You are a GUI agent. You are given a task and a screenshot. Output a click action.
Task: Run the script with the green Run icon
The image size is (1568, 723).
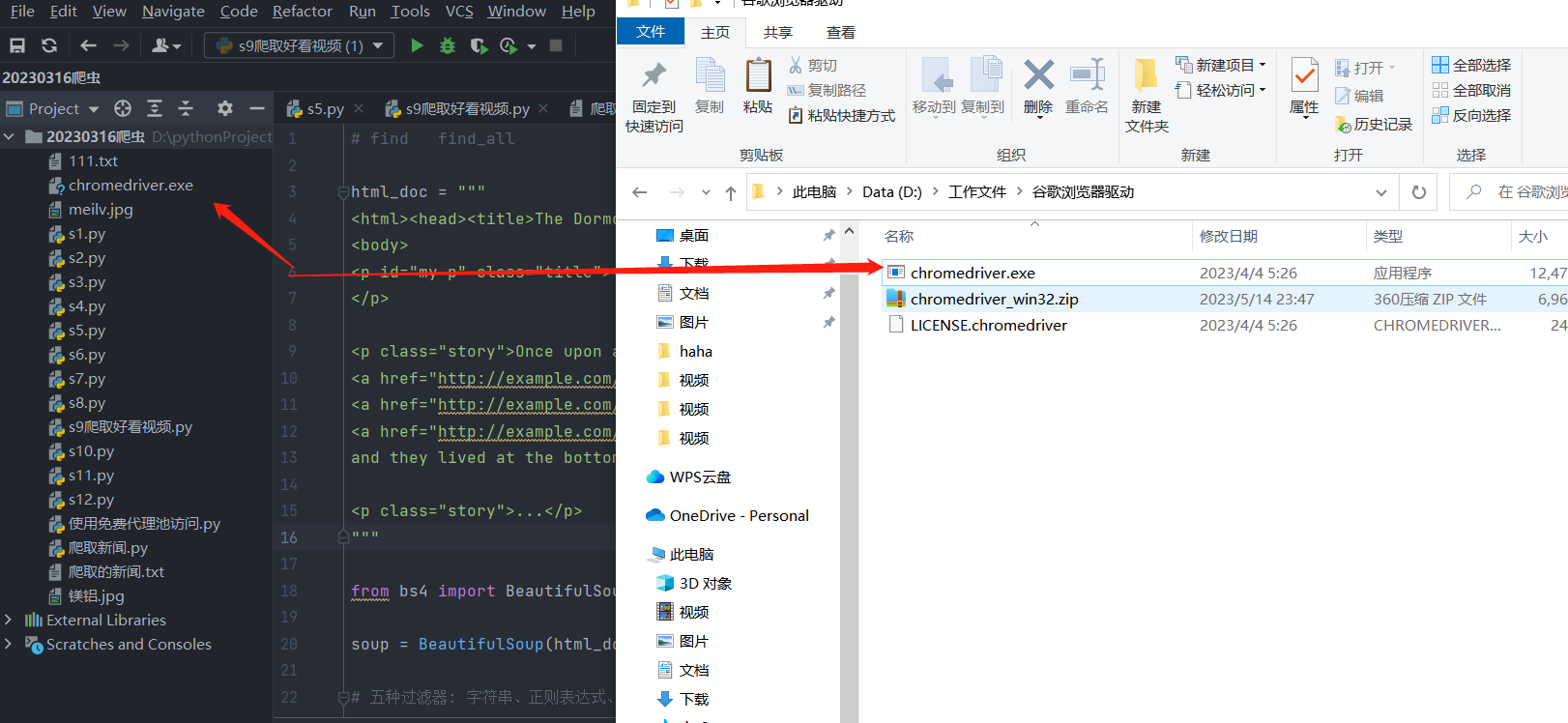pos(417,45)
